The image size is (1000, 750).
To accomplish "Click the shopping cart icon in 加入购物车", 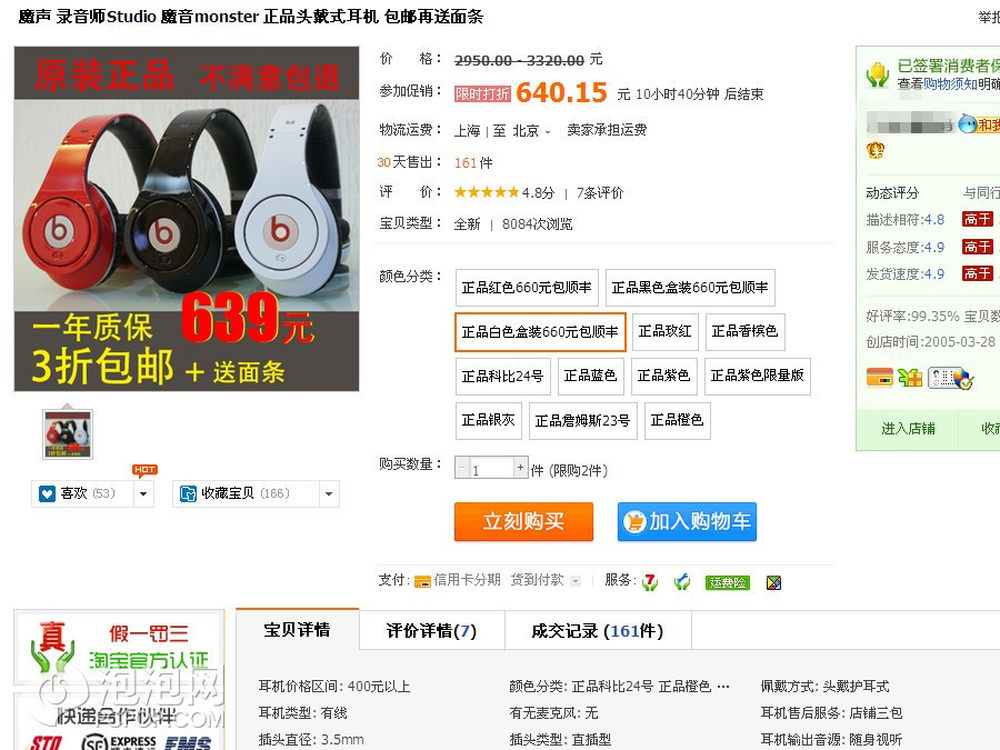I will tap(635, 522).
